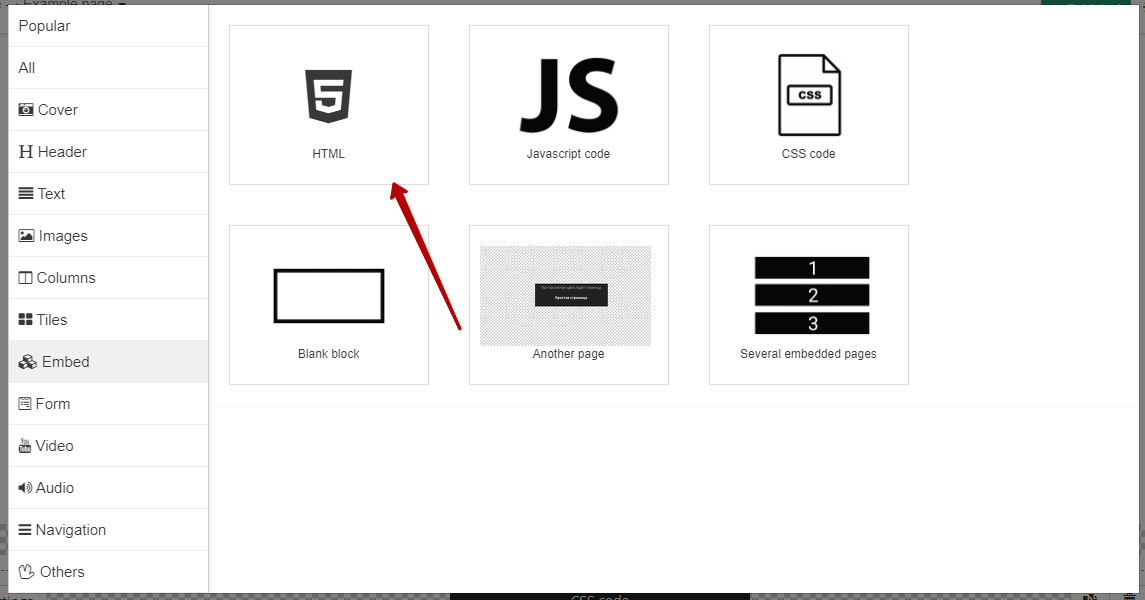Viewport: 1145px width, 600px height.
Task: Open the Others category label
Action: click(62, 572)
